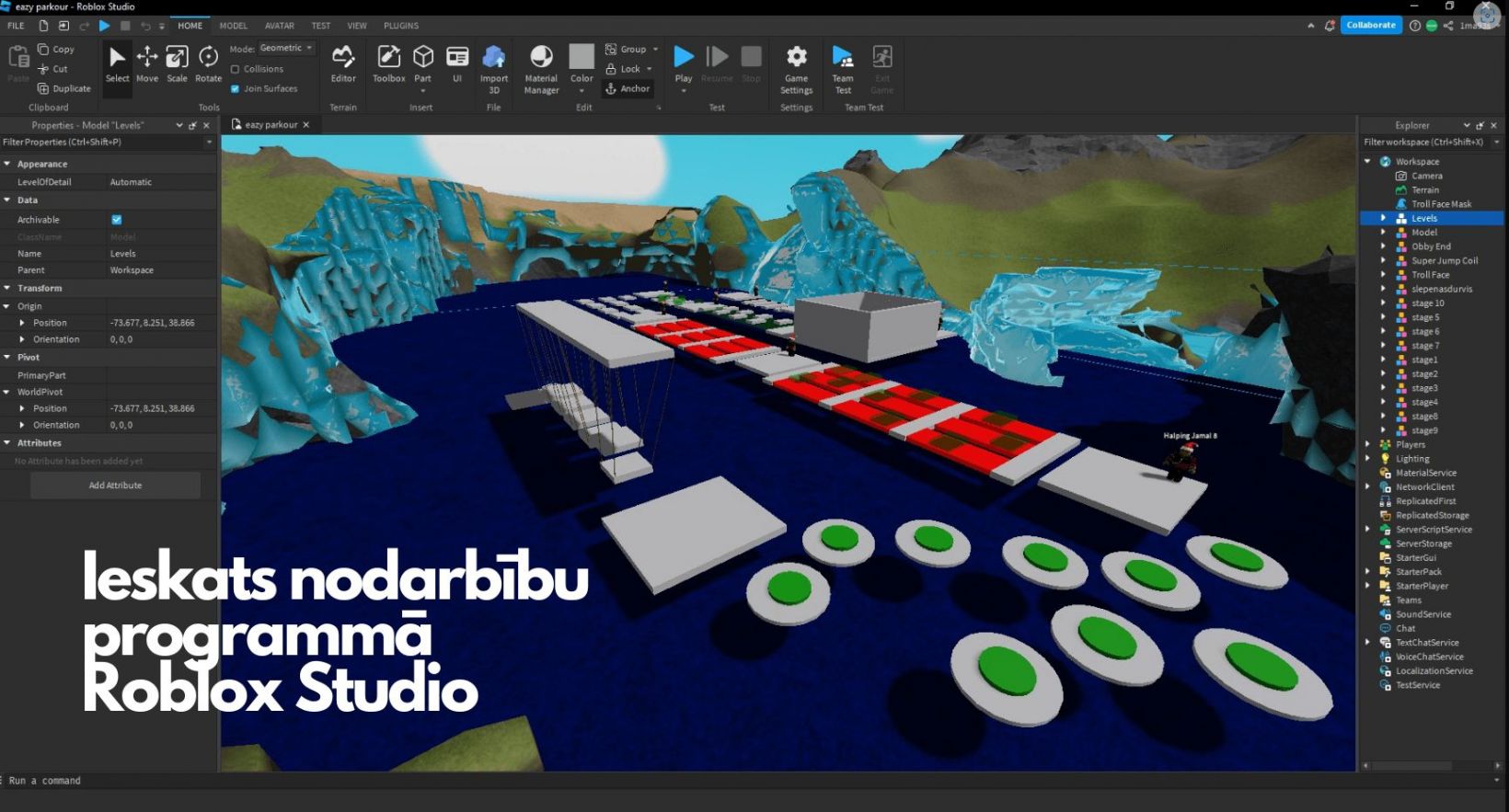Collapse the Transform section

[7, 288]
